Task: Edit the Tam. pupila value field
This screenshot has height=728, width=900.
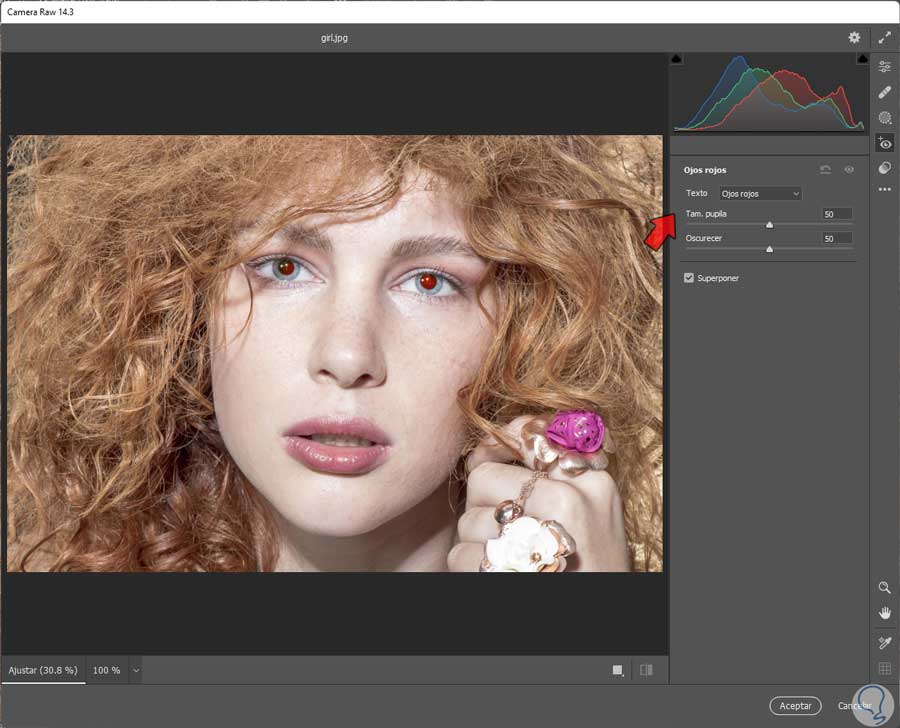Action: 837,214
